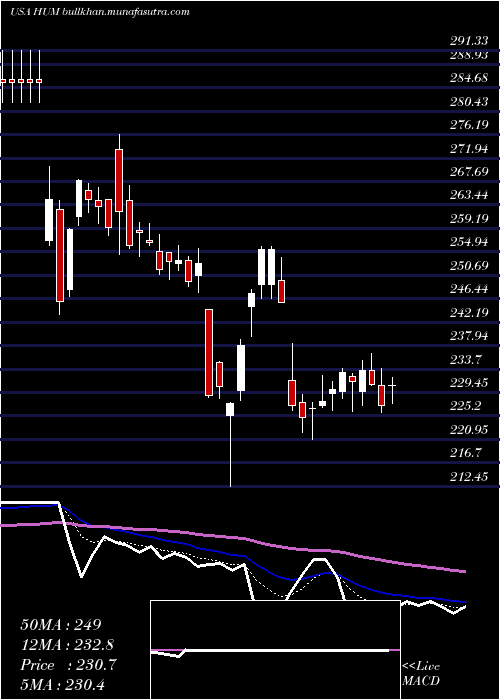This screenshot has height=700, width=500.
Task: Select the 216.7 price axis label
Action: (x=465, y=453)
